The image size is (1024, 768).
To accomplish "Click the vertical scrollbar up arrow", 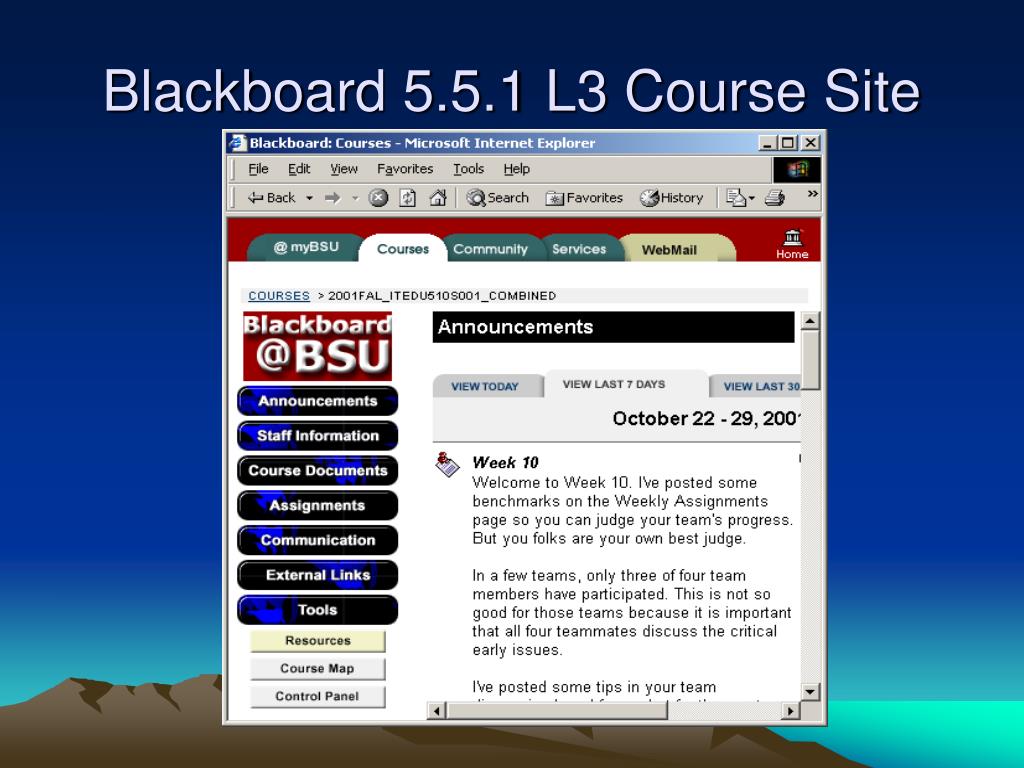I will pos(810,321).
